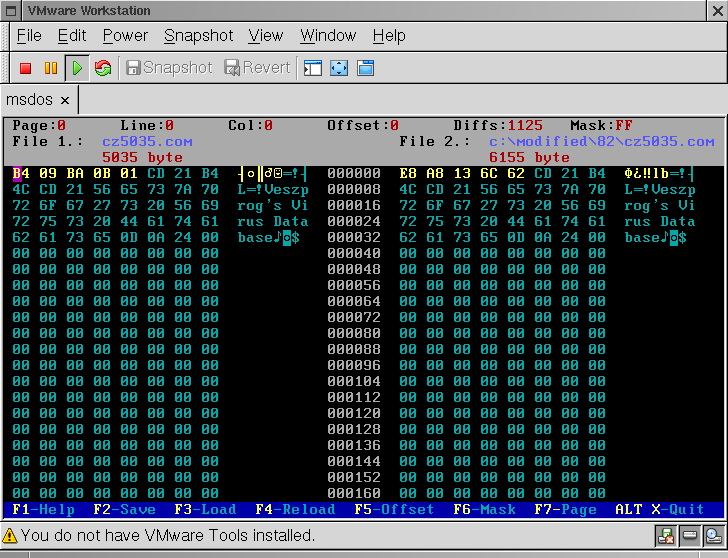Click the Revert toolbar button
Screen dimensions: 728x558
click(x=257, y=68)
